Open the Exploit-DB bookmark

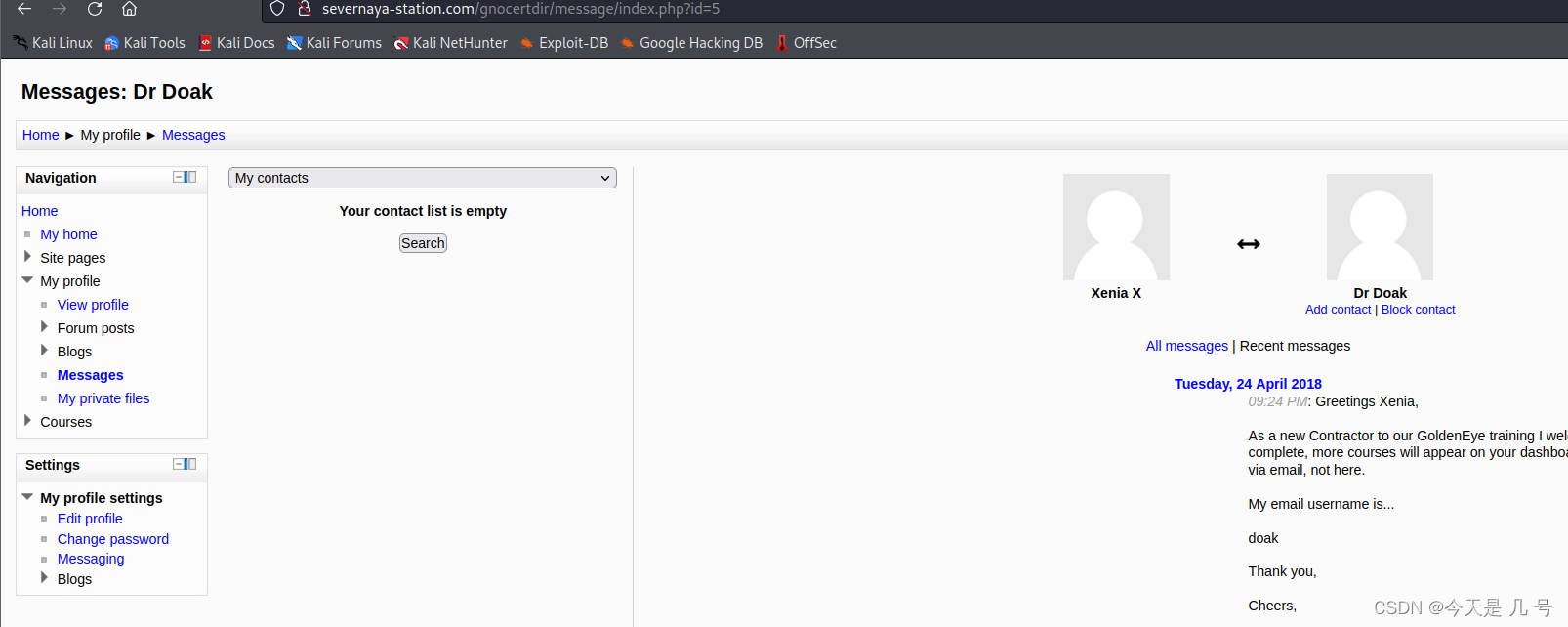[564, 43]
